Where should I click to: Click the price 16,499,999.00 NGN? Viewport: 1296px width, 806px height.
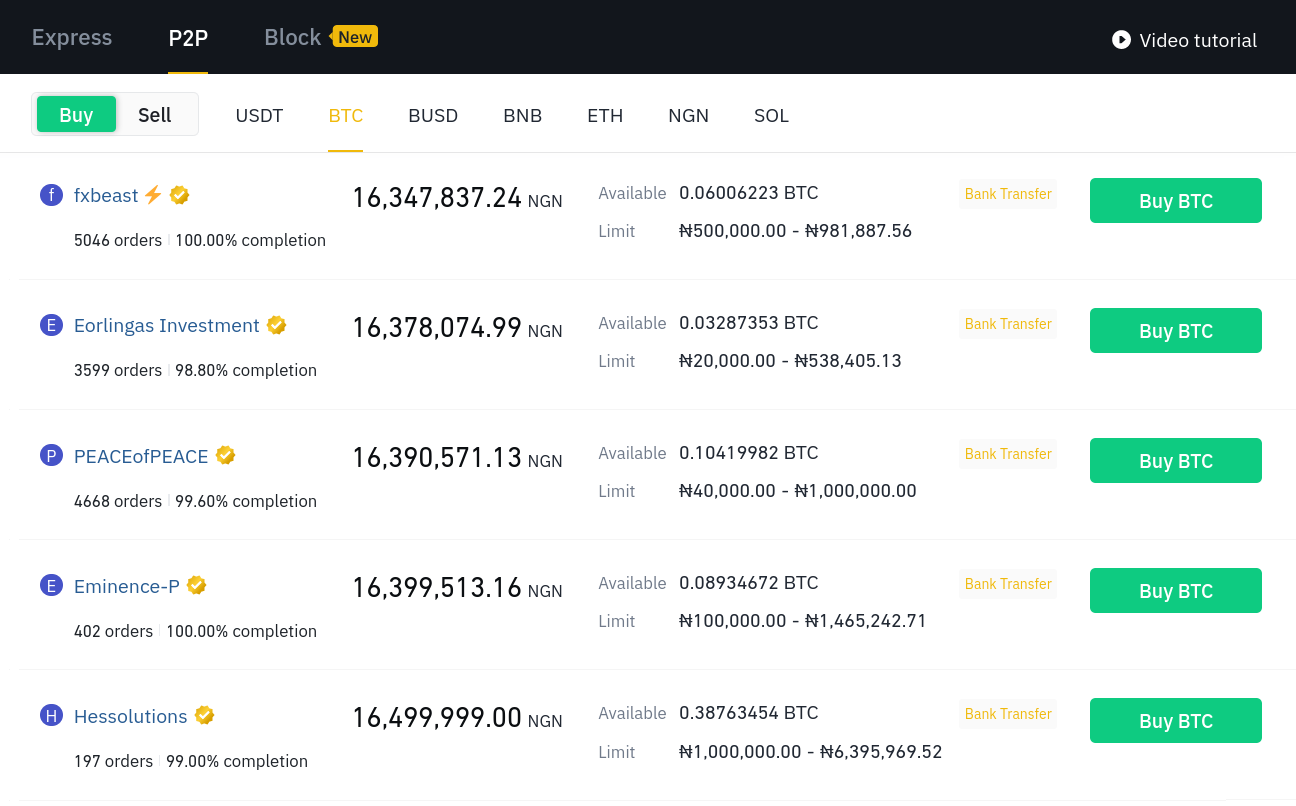(x=457, y=718)
